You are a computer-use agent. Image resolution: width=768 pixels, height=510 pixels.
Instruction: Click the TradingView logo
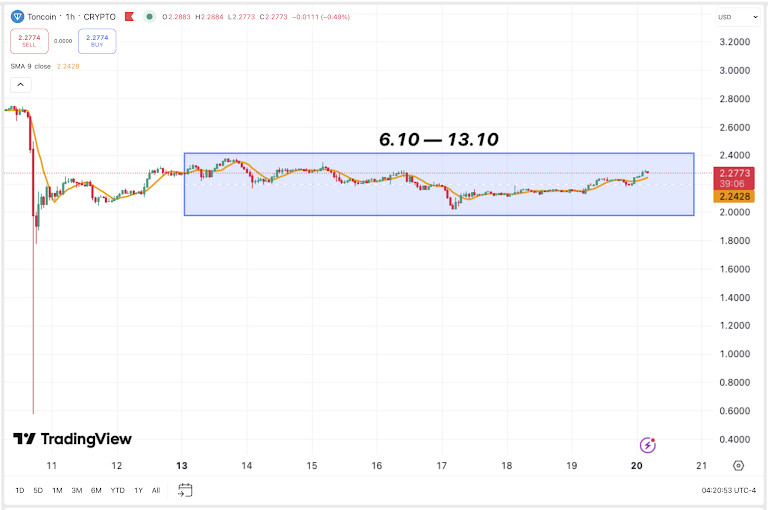click(x=72, y=439)
